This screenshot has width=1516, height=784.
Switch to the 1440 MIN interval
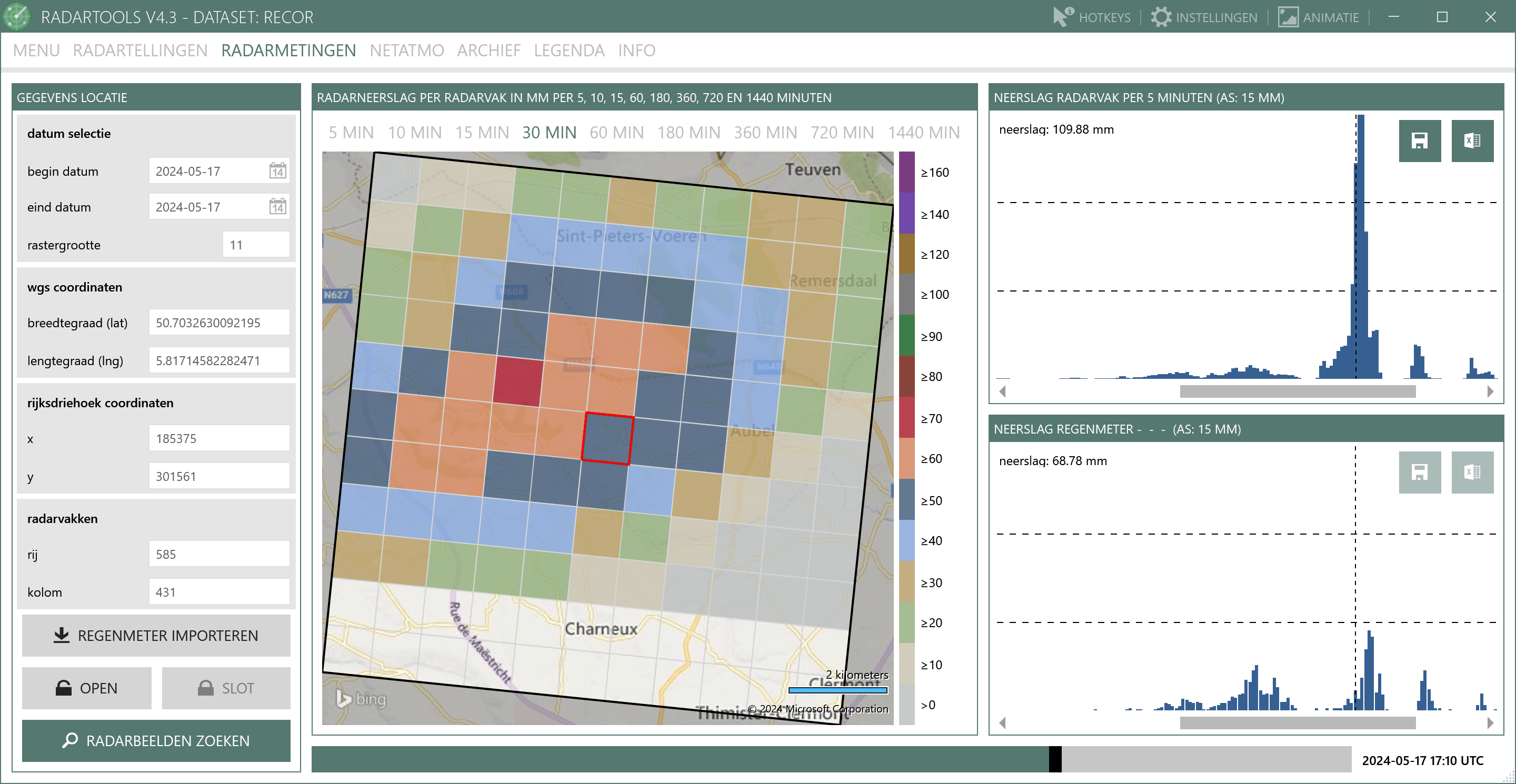pos(923,133)
